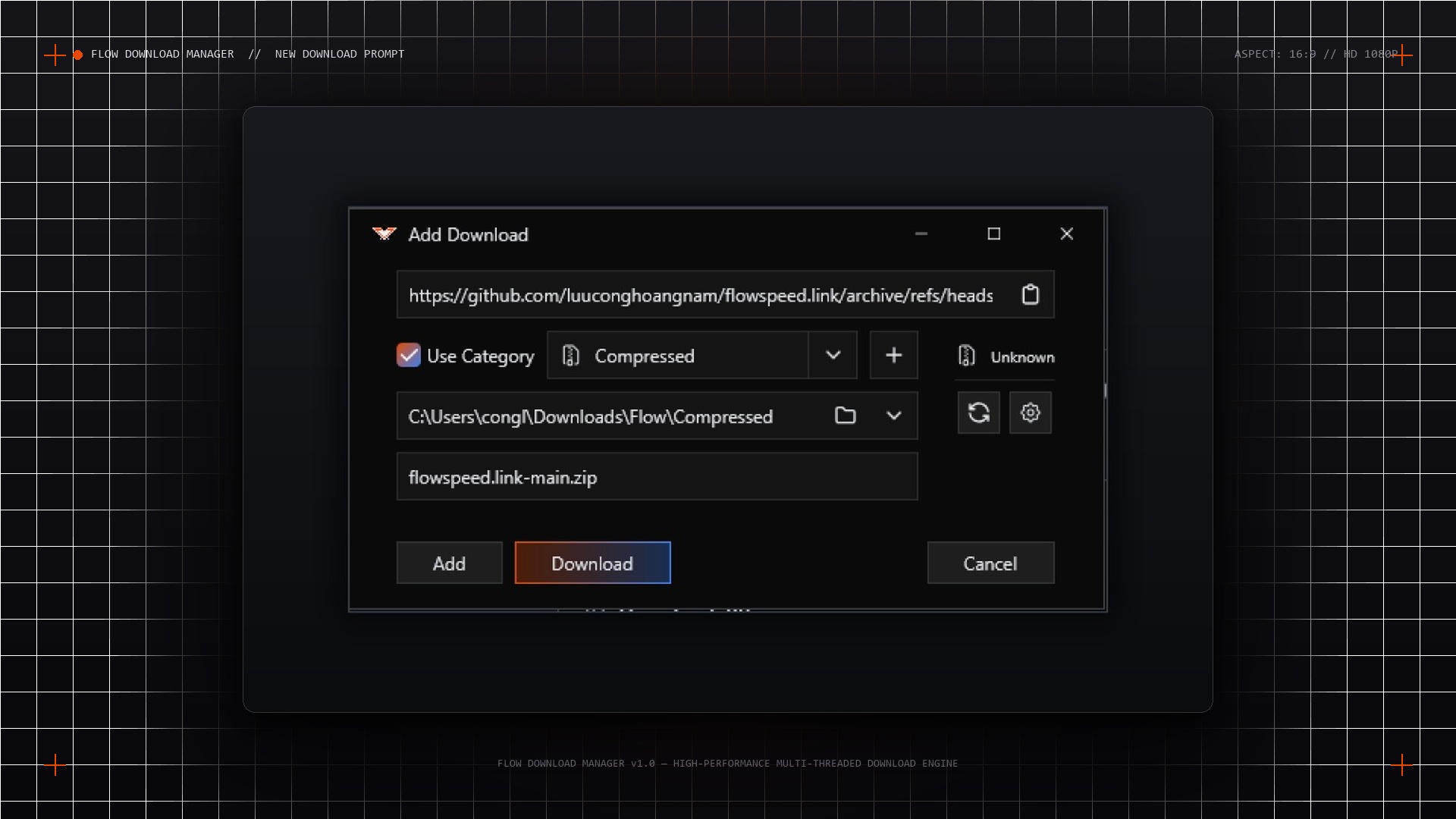Click the refresh icon to reload file info
Screen dimensions: 1456x819
978,413
